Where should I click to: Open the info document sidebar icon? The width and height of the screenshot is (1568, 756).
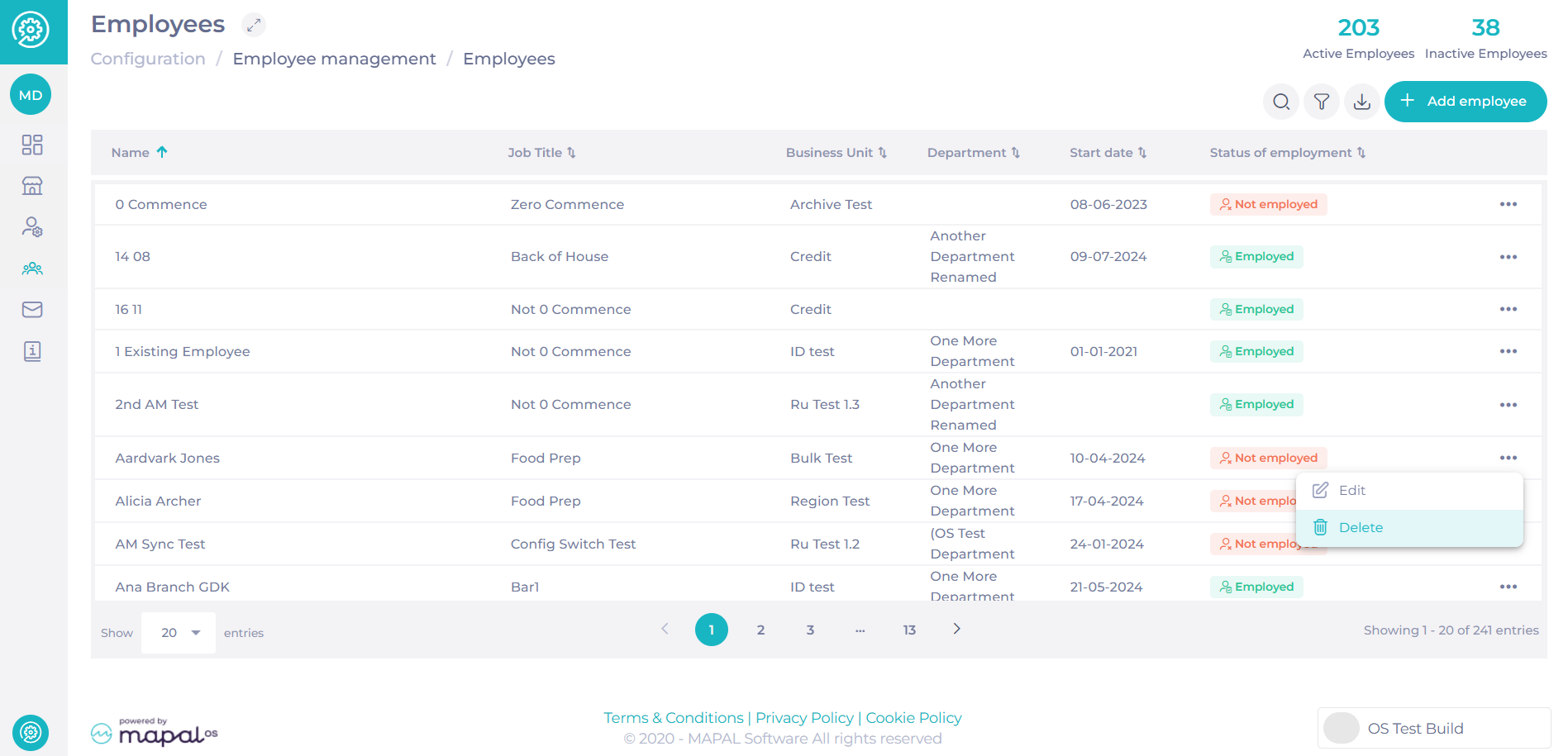[x=32, y=351]
